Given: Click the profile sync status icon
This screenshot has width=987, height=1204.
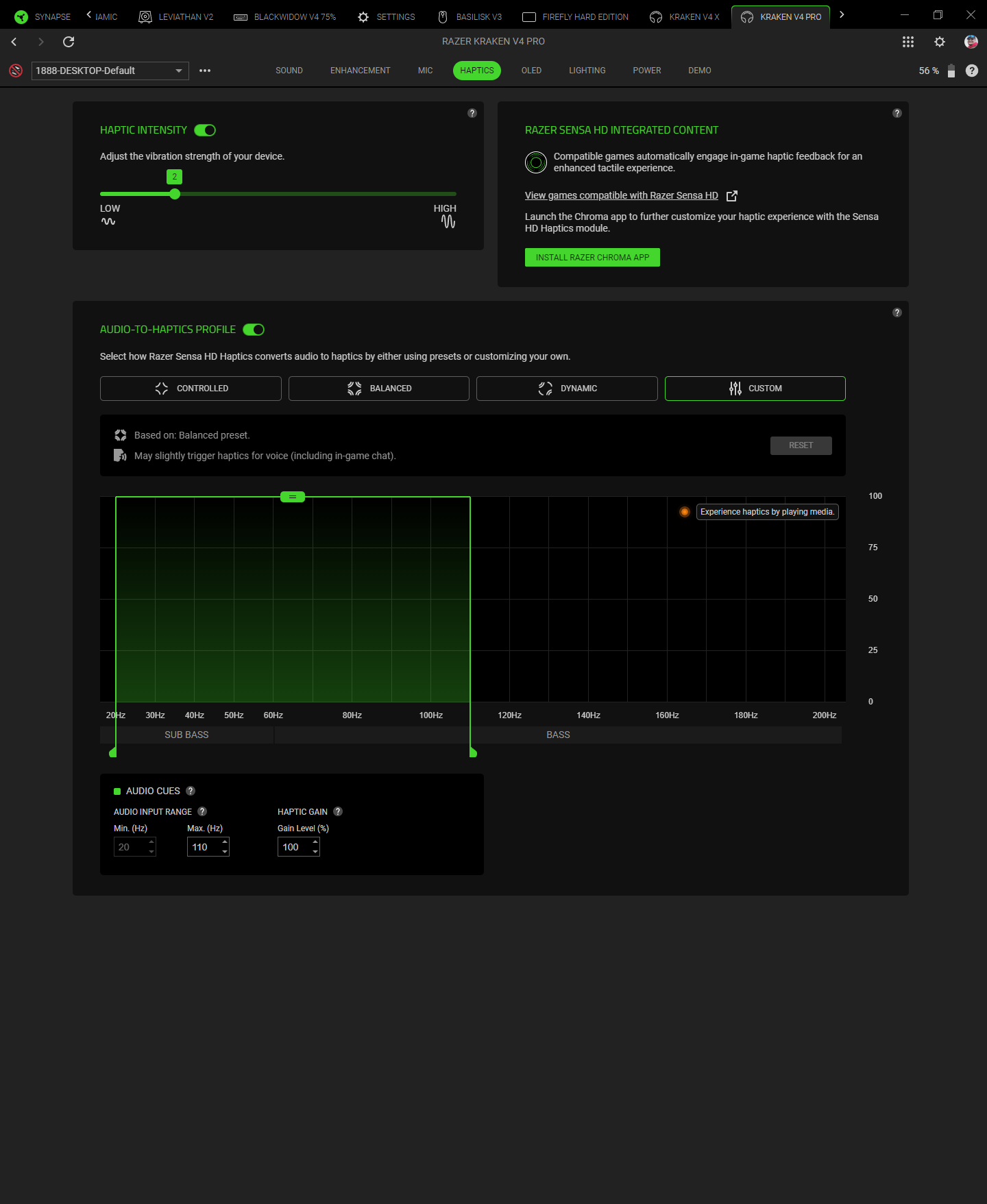Looking at the screenshot, I should [x=16, y=71].
